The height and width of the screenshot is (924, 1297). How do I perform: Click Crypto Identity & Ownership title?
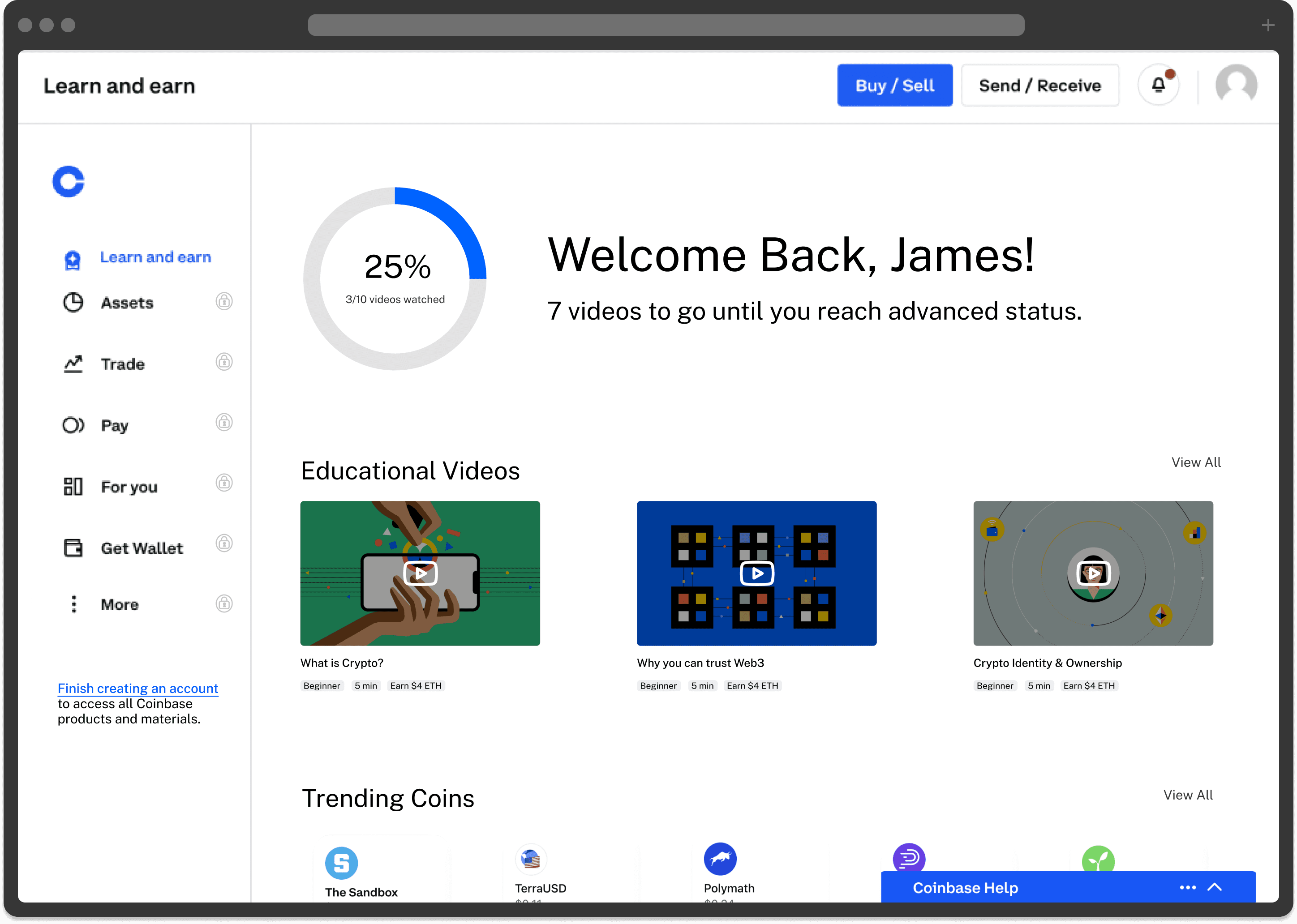pyautogui.click(x=1048, y=663)
